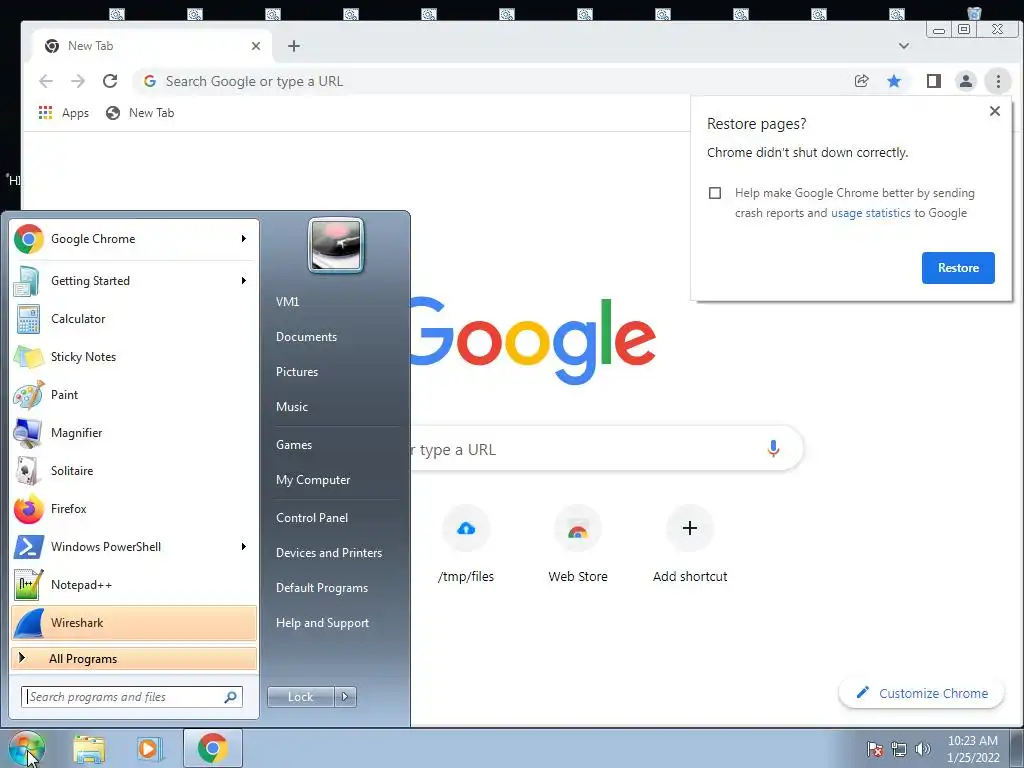Open Documents from Start menu
Image resolution: width=1024 pixels, height=768 pixels.
[306, 337]
